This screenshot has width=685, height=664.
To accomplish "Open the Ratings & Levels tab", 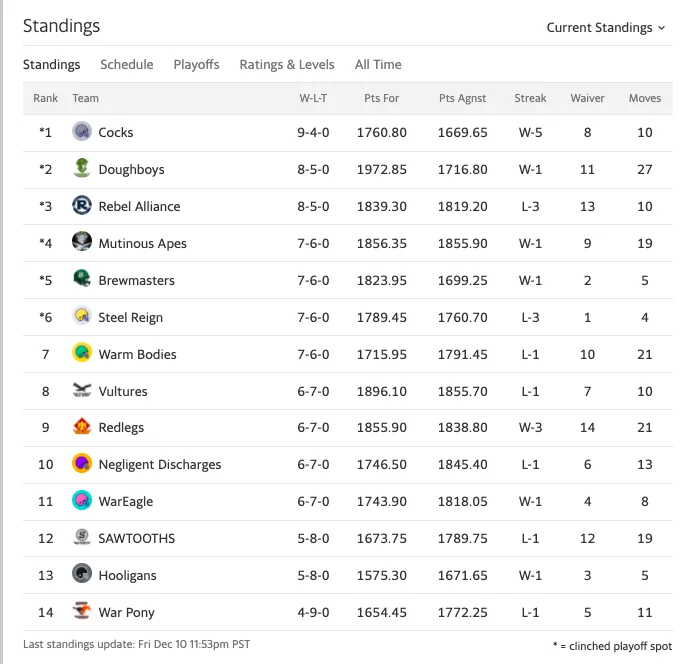I will (x=287, y=65).
